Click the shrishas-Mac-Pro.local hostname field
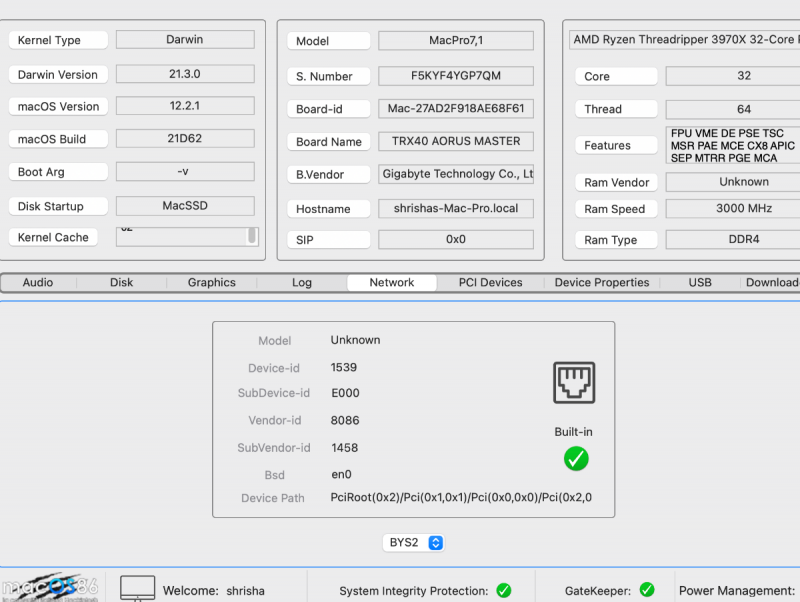The width and height of the screenshot is (800, 602). click(x=456, y=209)
